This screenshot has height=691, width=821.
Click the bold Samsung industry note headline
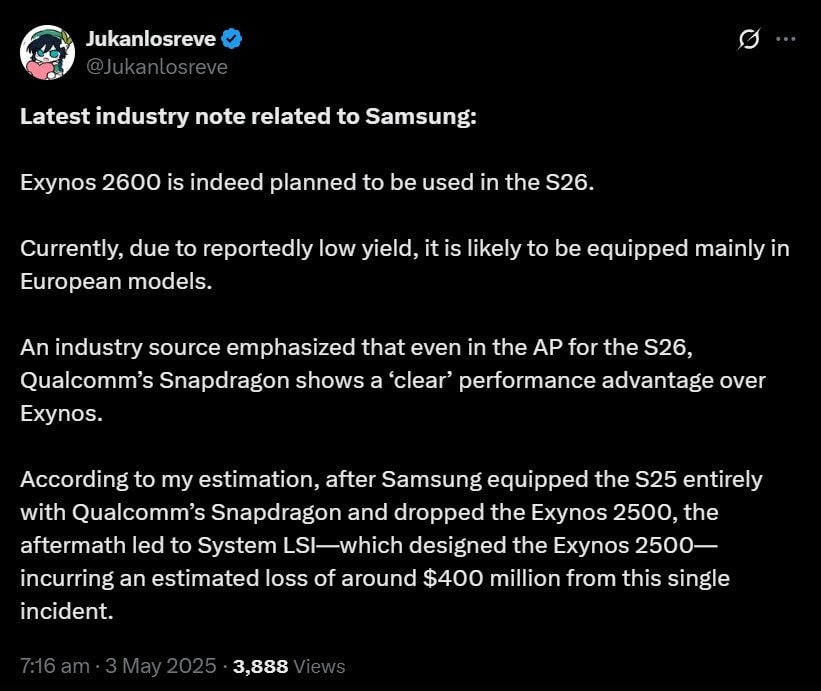(x=249, y=117)
